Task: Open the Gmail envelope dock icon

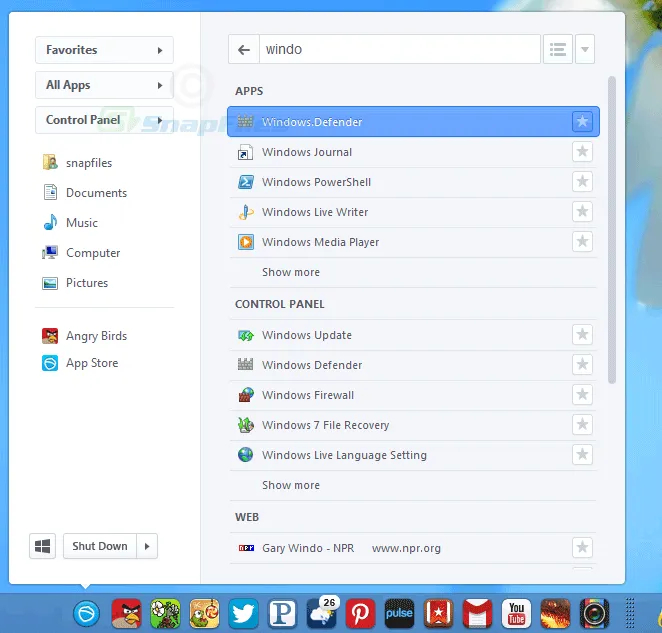Action: click(477, 613)
